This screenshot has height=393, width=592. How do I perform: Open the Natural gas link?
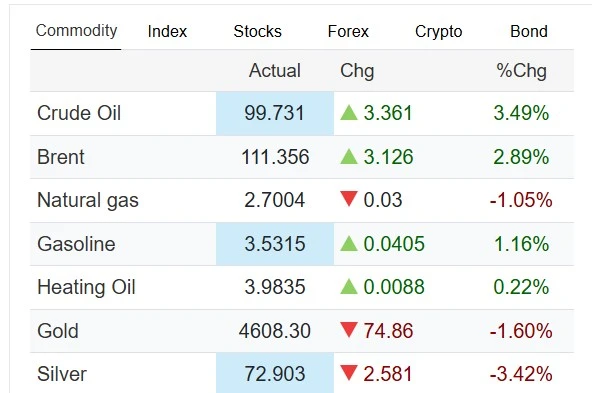tap(88, 200)
